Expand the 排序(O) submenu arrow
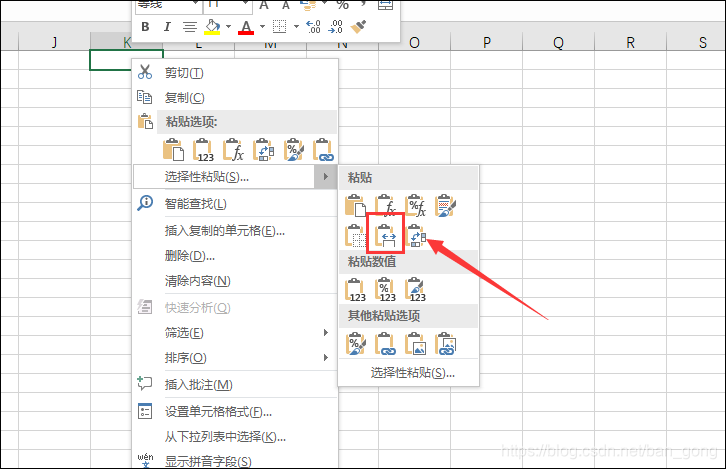Screen dimensions: 726x469 (326, 357)
